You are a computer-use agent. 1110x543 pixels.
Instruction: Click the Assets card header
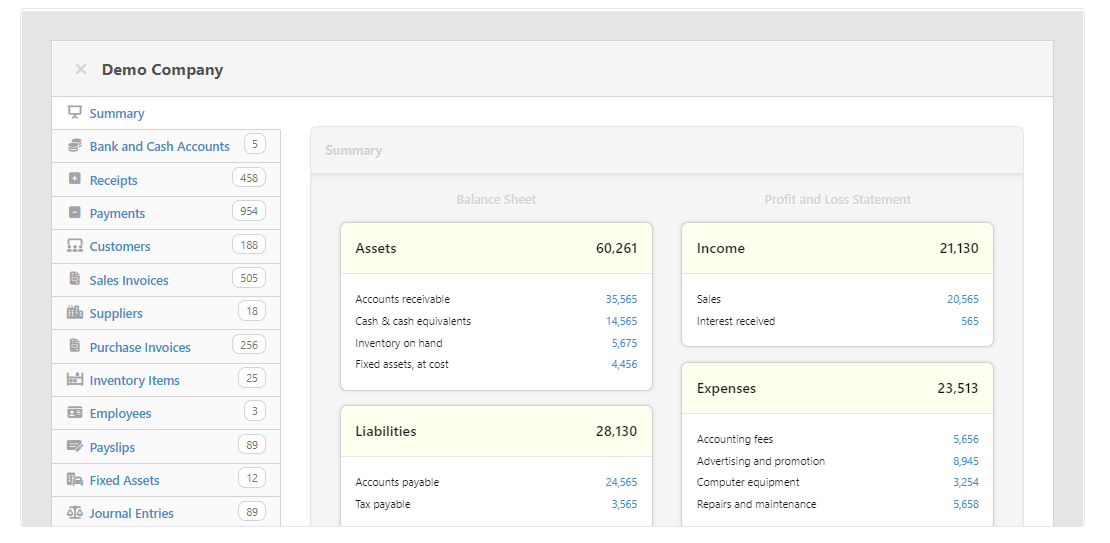(496, 248)
